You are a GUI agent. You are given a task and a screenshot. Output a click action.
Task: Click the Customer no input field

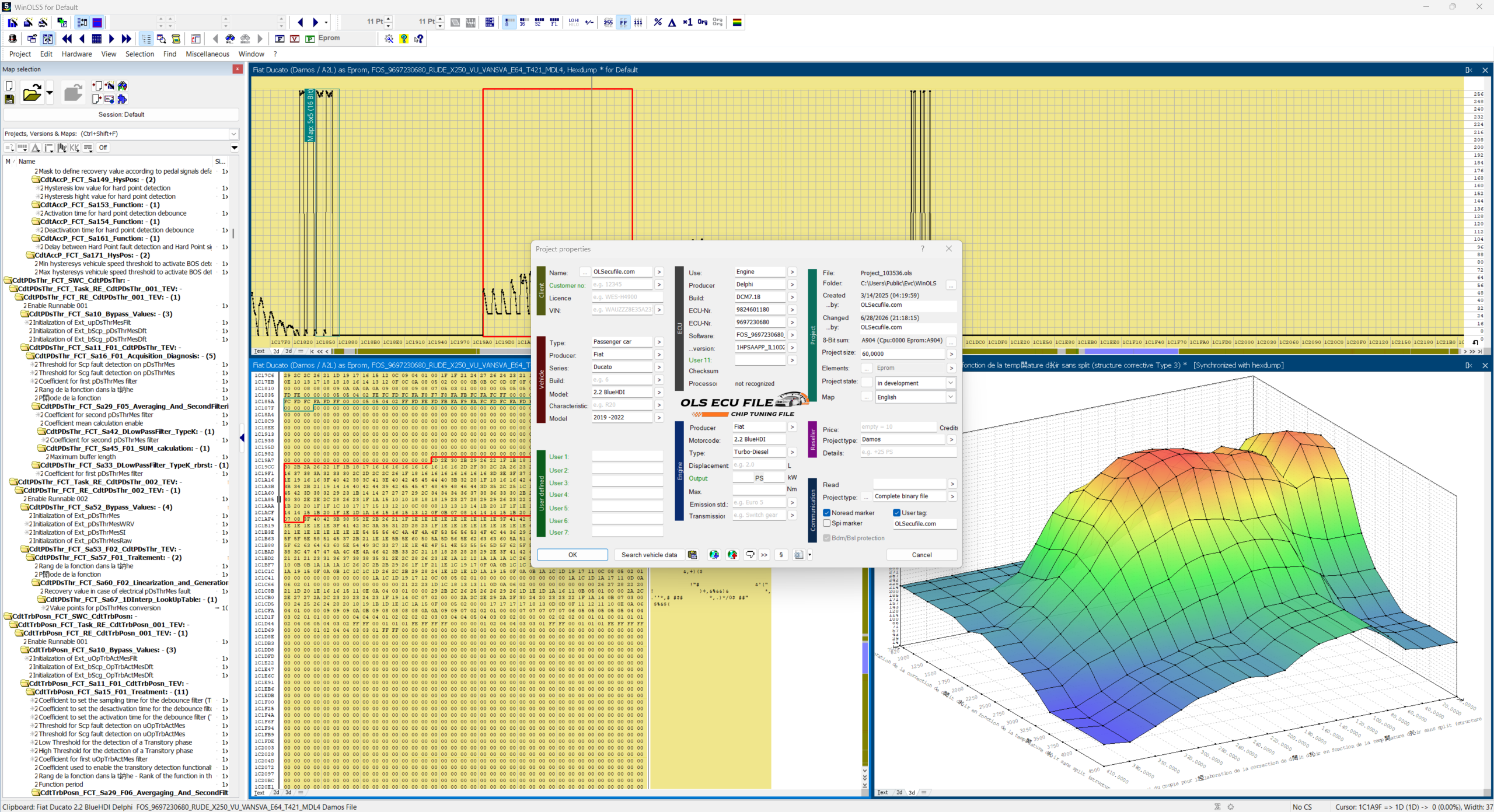point(622,285)
